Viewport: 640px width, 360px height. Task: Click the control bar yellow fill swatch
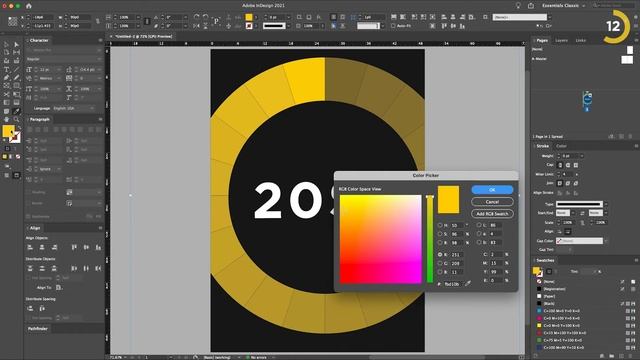pos(249,17)
